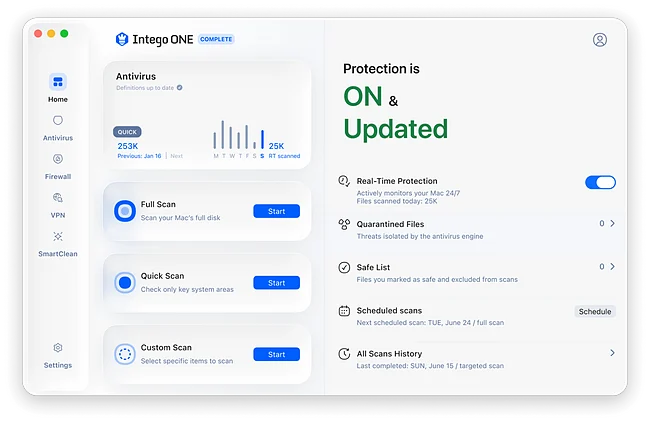Screen dimensions: 650x423
Task: Click the Intego ONE logo icon
Action: click(122, 39)
